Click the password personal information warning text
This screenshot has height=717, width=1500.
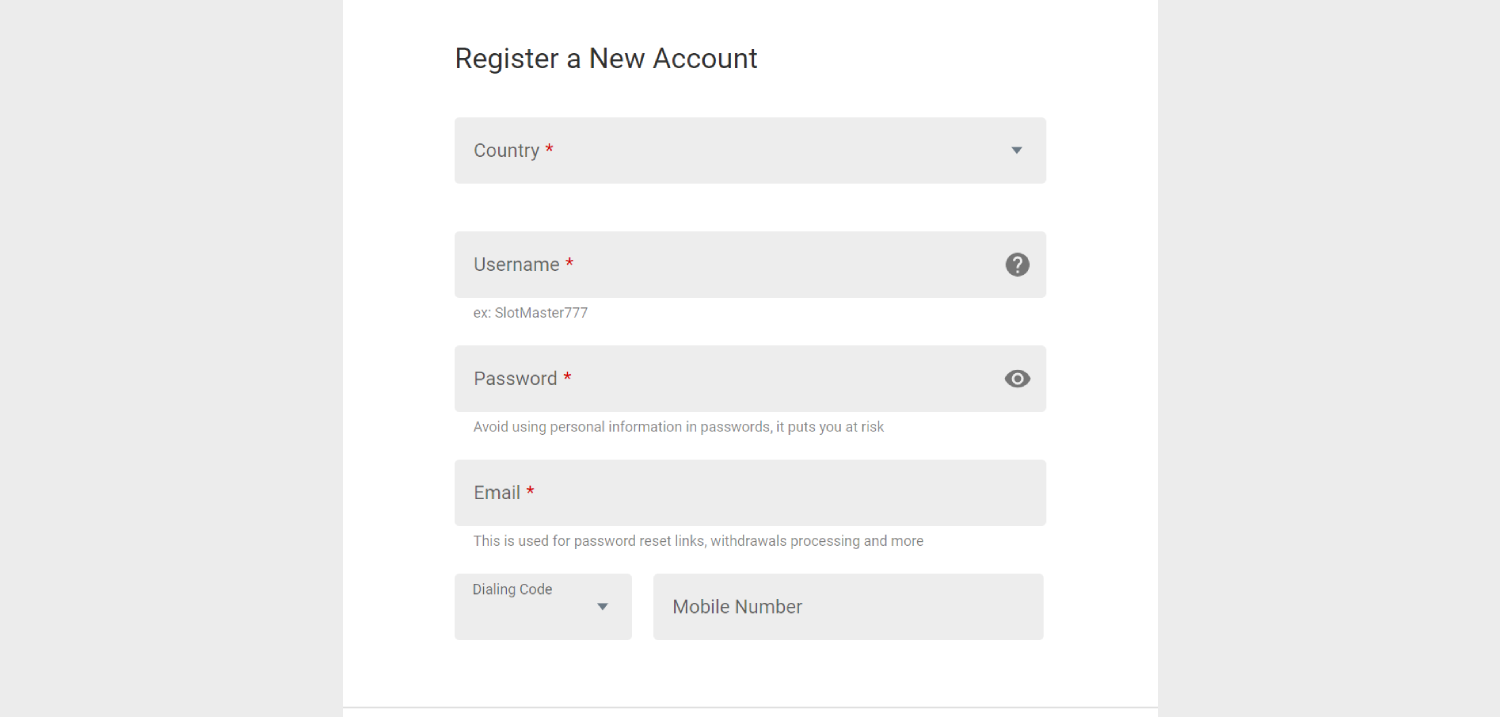679,427
